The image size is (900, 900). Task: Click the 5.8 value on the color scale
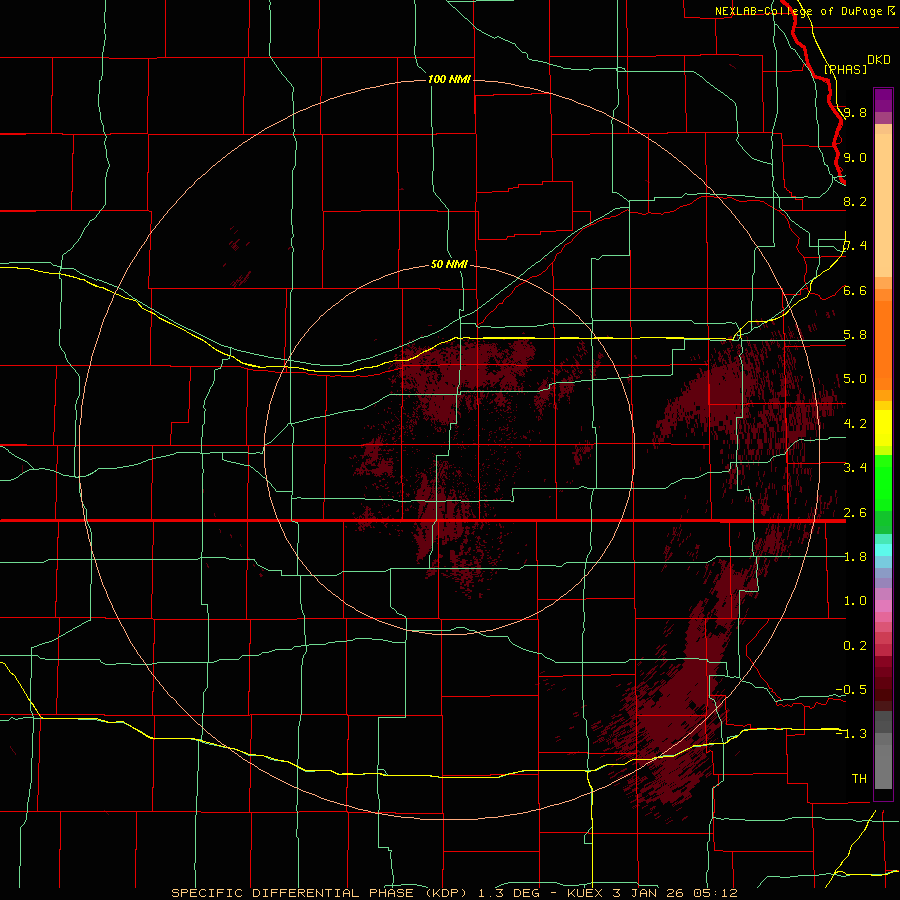pos(855,335)
